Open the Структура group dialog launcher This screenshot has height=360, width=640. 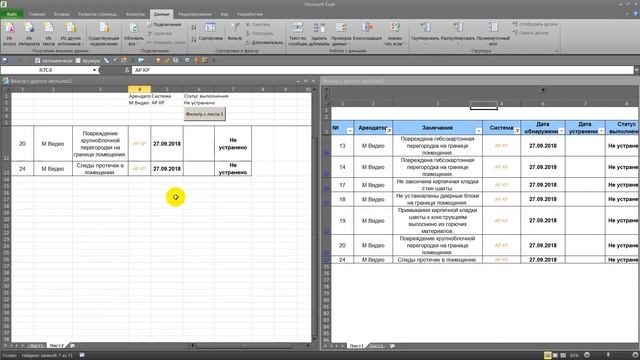click(557, 51)
